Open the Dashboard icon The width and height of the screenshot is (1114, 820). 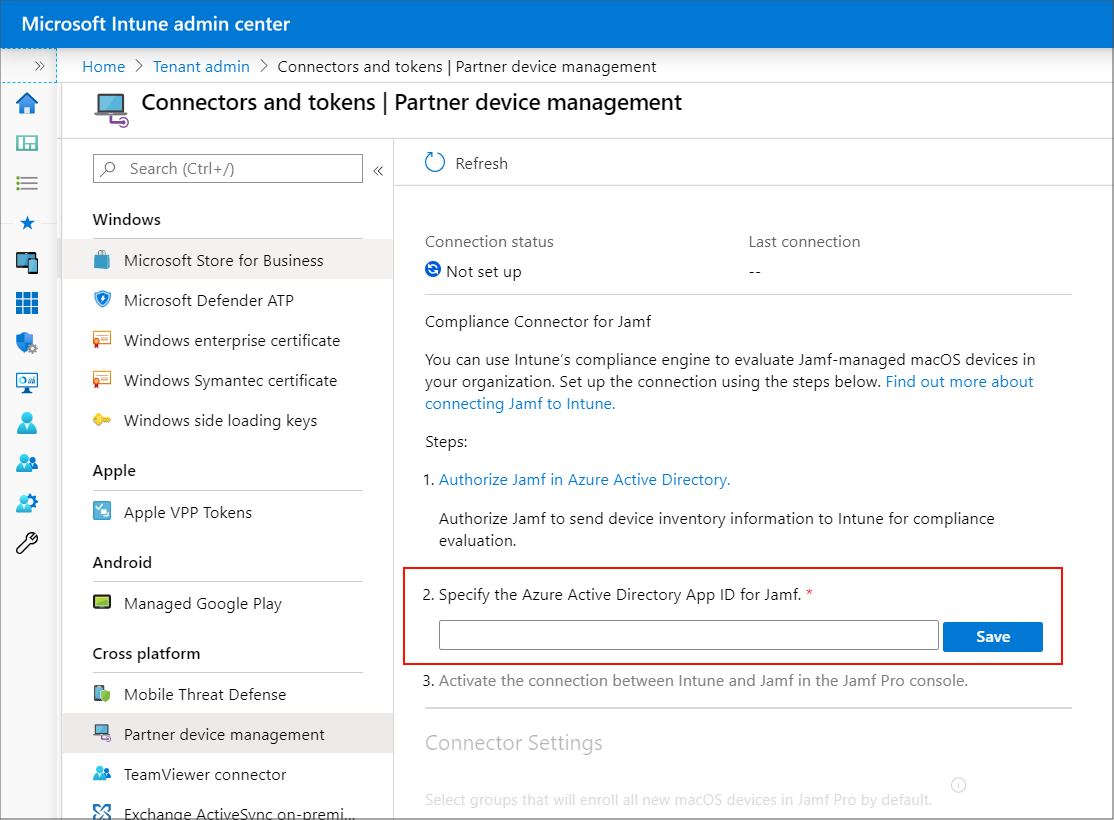(27, 143)
